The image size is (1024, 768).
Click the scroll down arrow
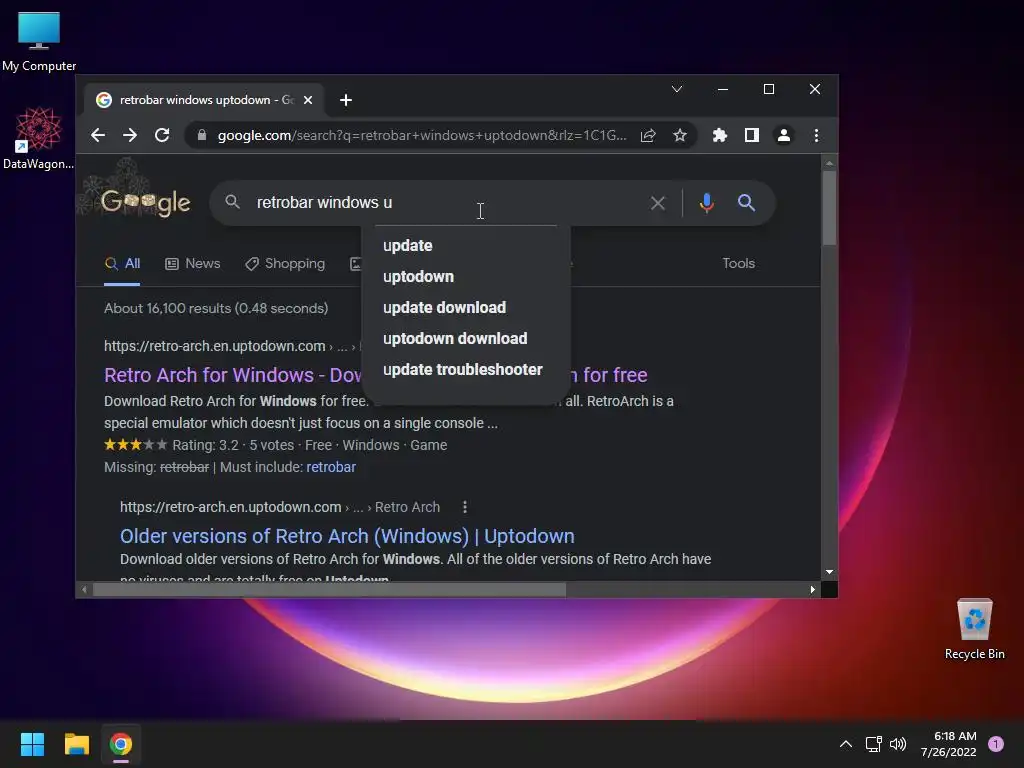[x=829, y=572]
